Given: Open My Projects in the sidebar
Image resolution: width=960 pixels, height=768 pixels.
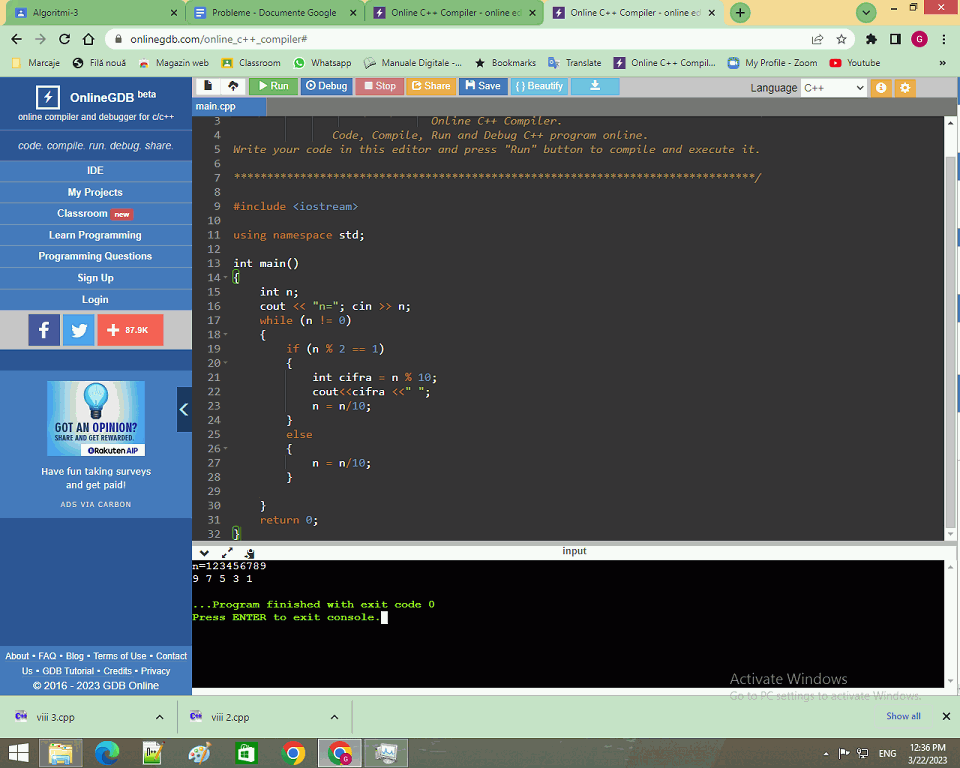Looking at the screenshot, I should [95, 192].
